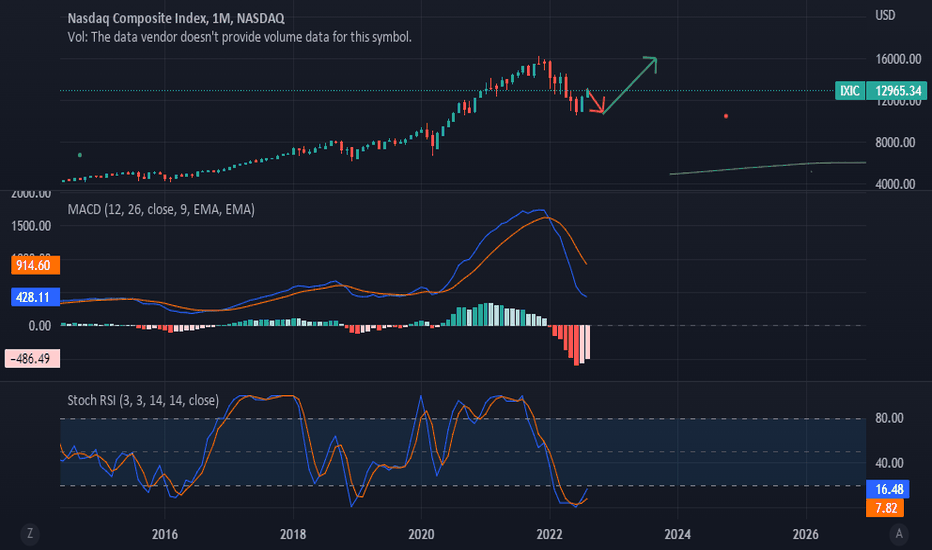Click the 40.00 Stoch RSI axis label
This screenshot has width=932, height=550.
coord(889,463)
